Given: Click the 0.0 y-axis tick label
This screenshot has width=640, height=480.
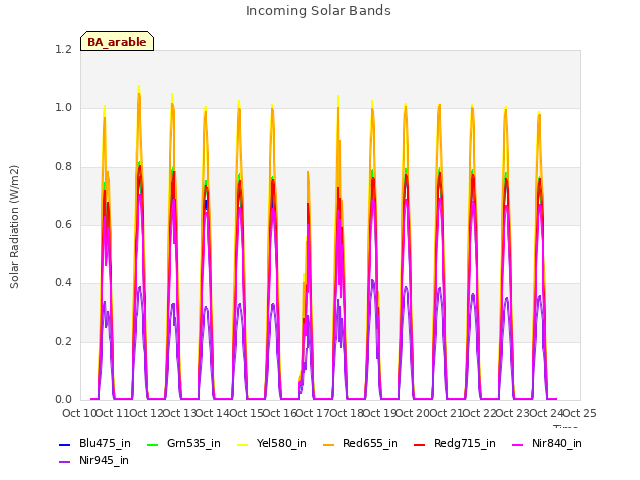Looking at the screenshot, I should (63, 399).
